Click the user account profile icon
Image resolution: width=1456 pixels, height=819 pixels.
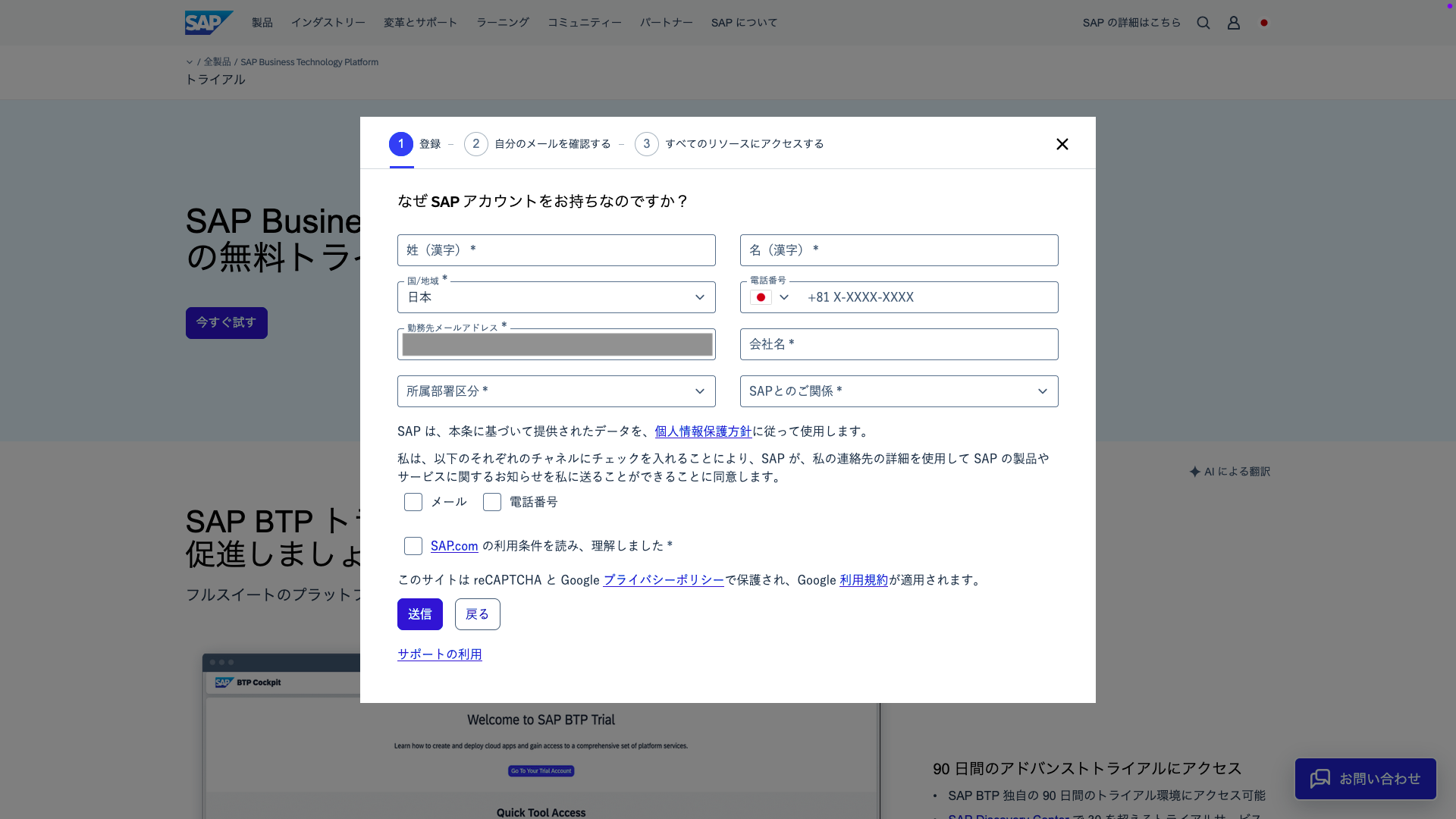(1234, 23)
